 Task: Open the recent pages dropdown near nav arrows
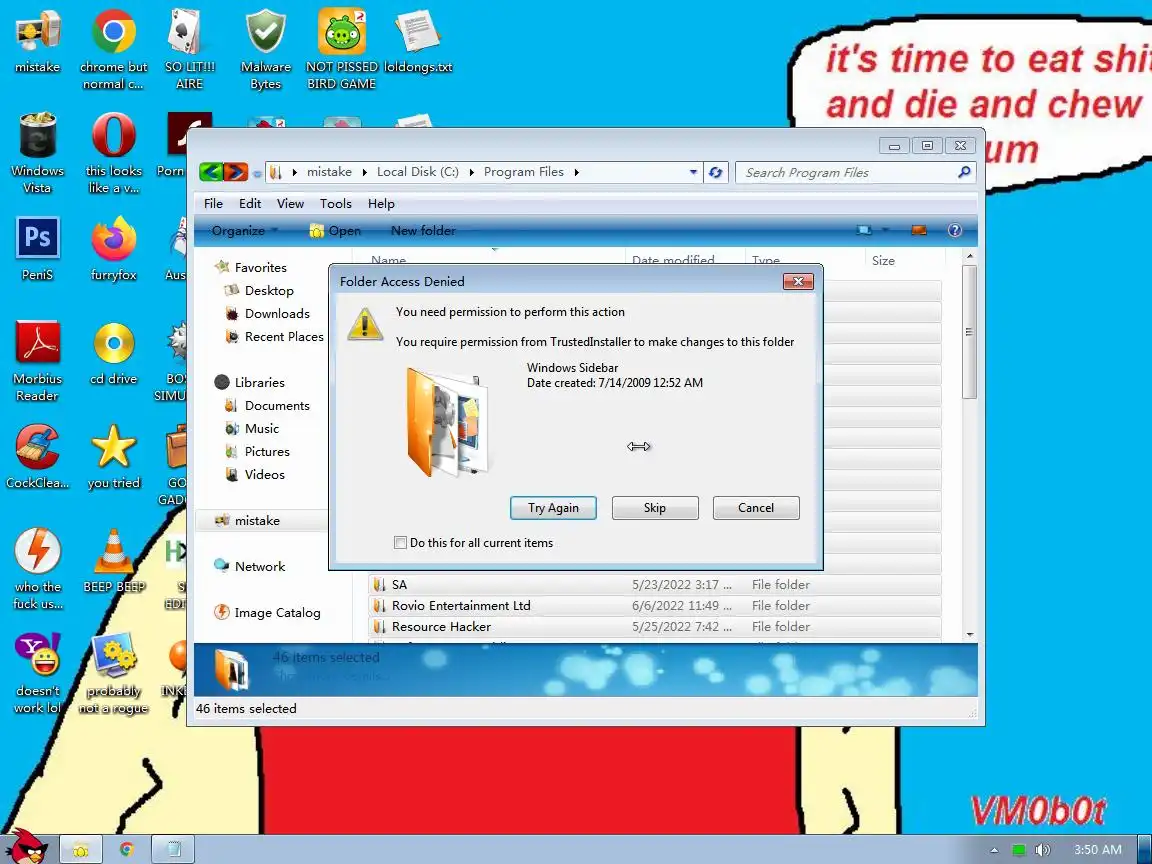pyautogui.click(x=257, y=174)
